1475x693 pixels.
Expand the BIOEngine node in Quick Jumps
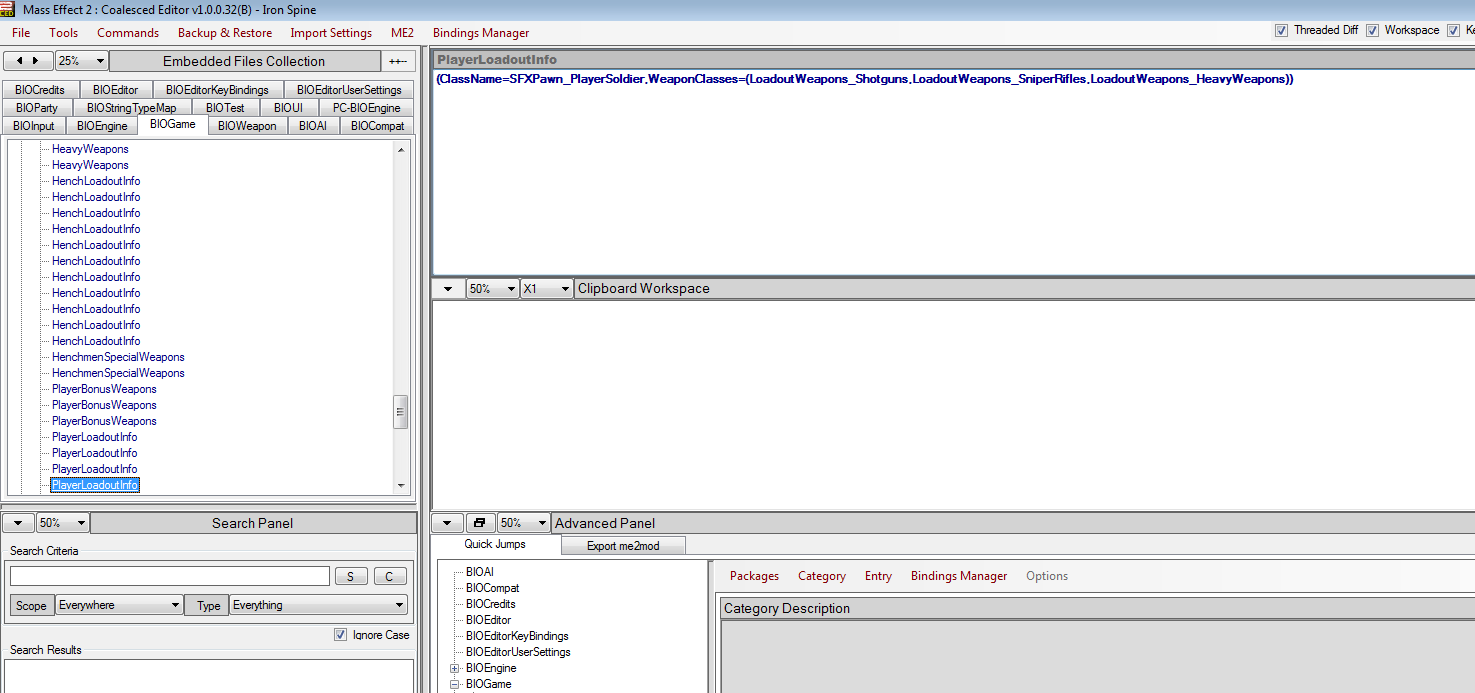pos(455,668)
